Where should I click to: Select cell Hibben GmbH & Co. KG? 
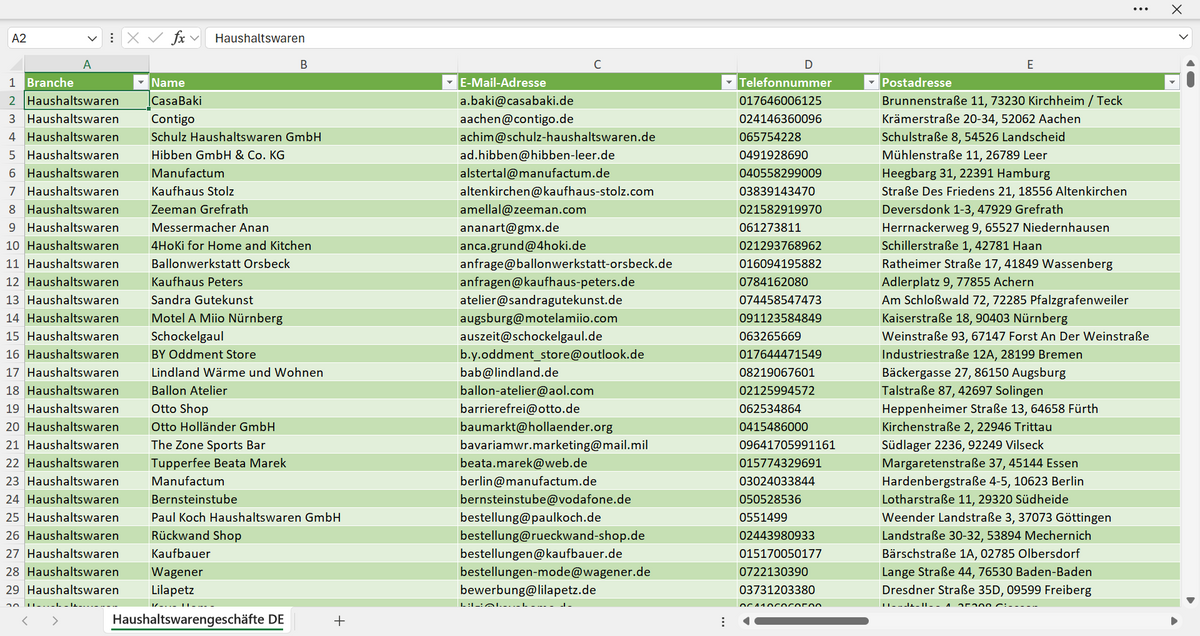(303, 155)
